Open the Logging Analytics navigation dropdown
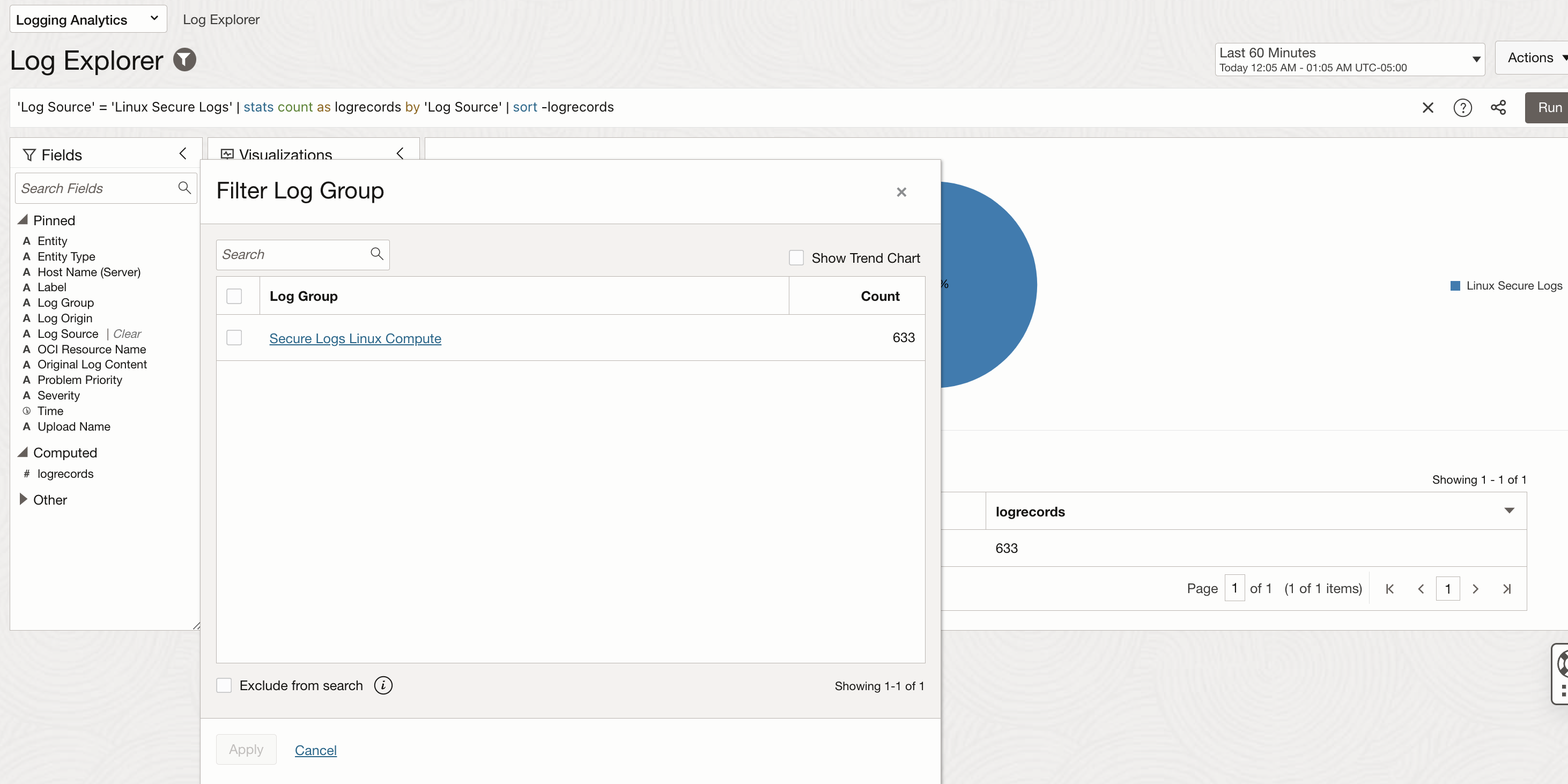 pyautogui.click(x=87, y=19)
